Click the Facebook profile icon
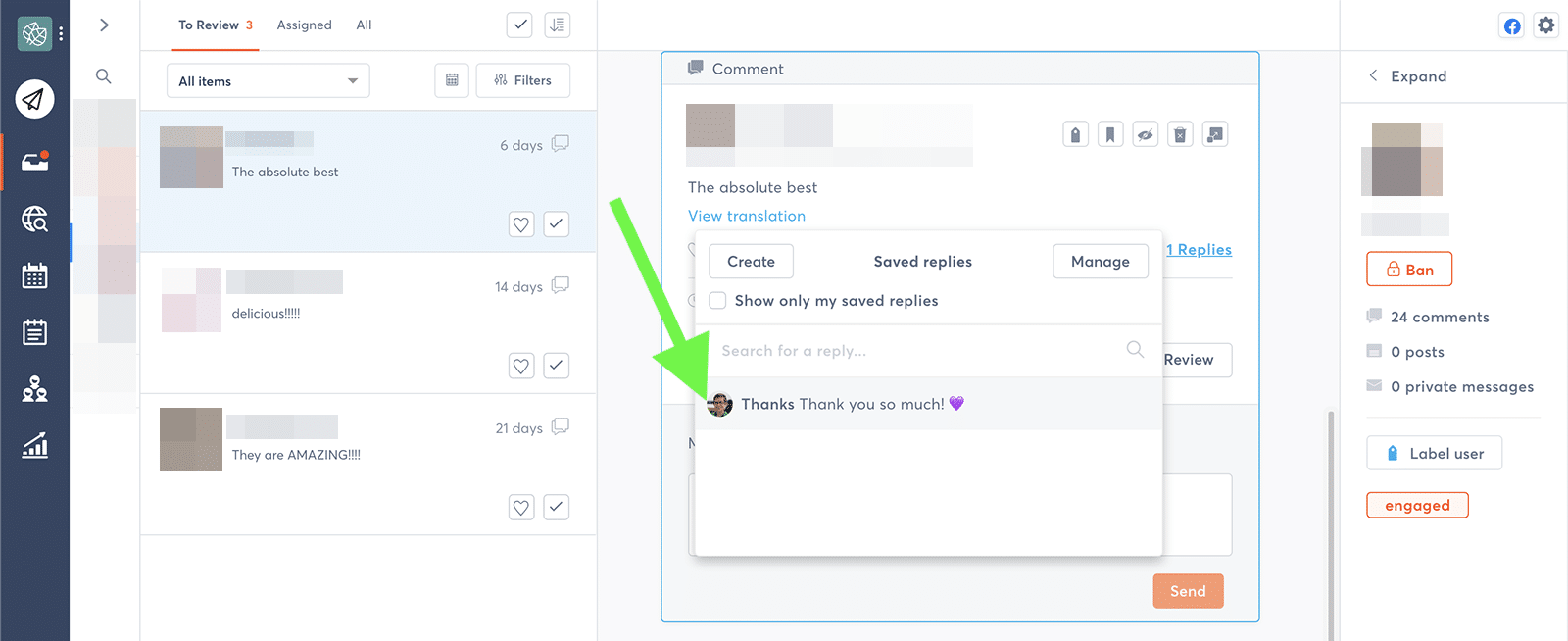1568x641 pixels. coord(1512,25)
